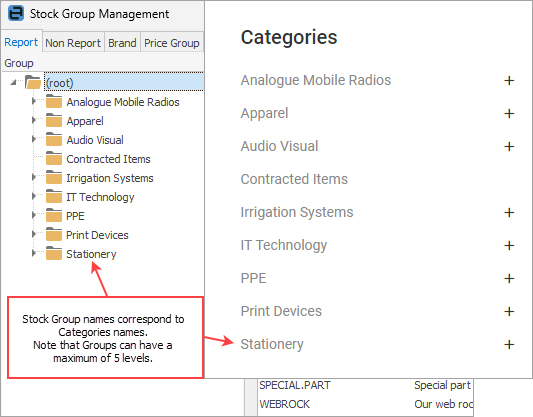Expand PPE category plus sign

point(509,278)
